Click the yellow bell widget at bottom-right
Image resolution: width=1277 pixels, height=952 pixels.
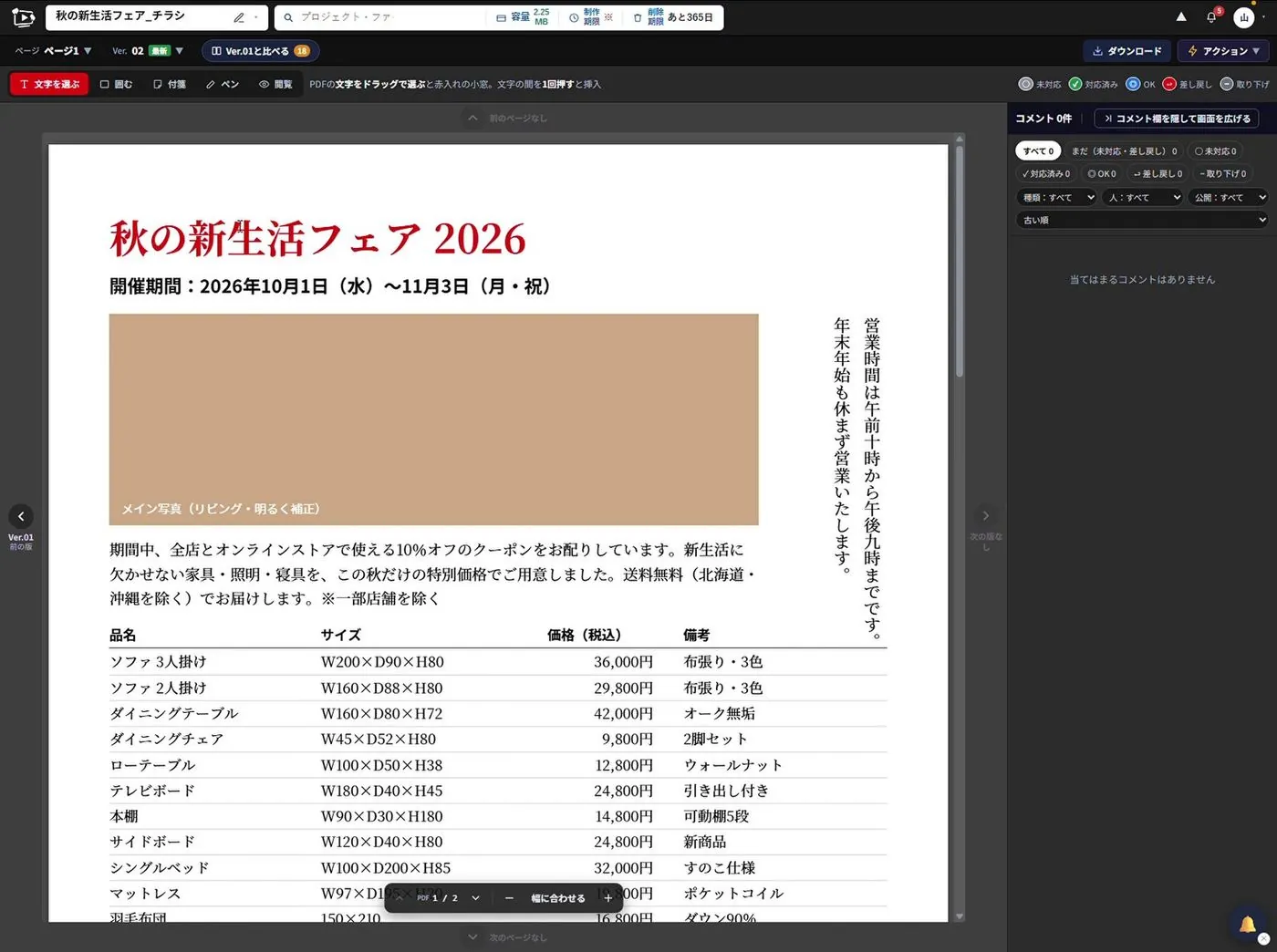pyautogui.click(x=1247, y=925)
